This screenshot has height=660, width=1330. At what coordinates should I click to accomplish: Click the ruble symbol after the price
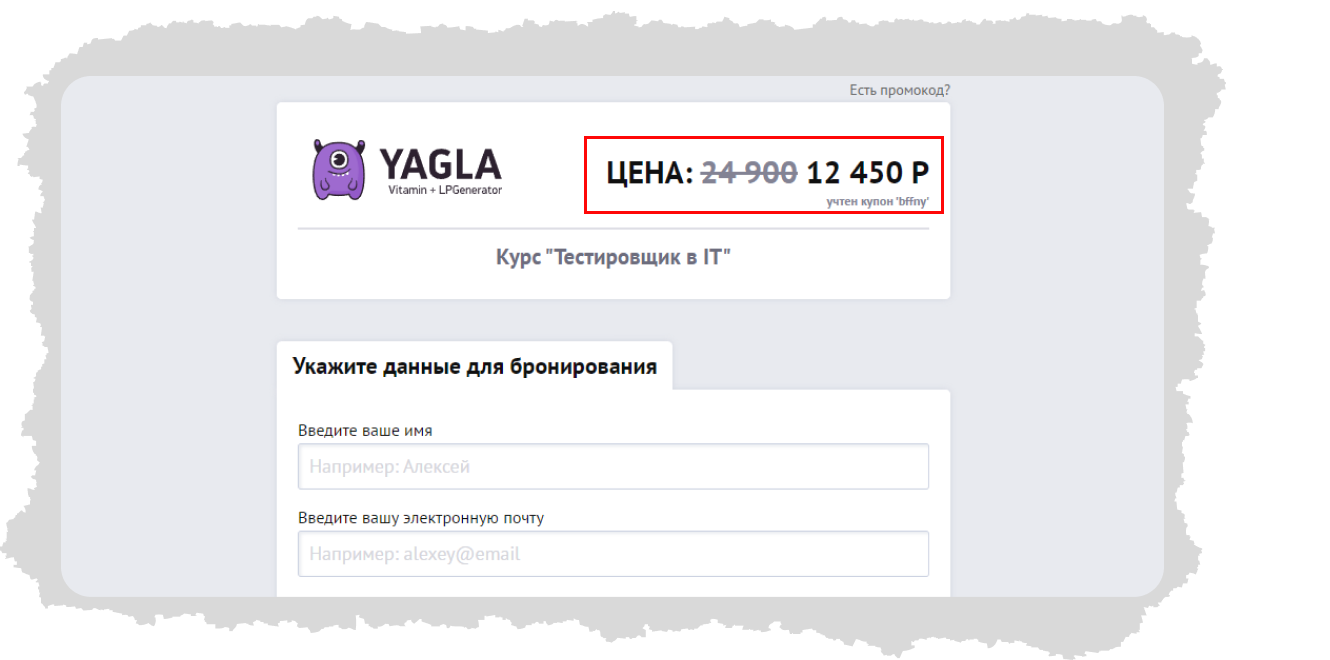coord(920,173)
